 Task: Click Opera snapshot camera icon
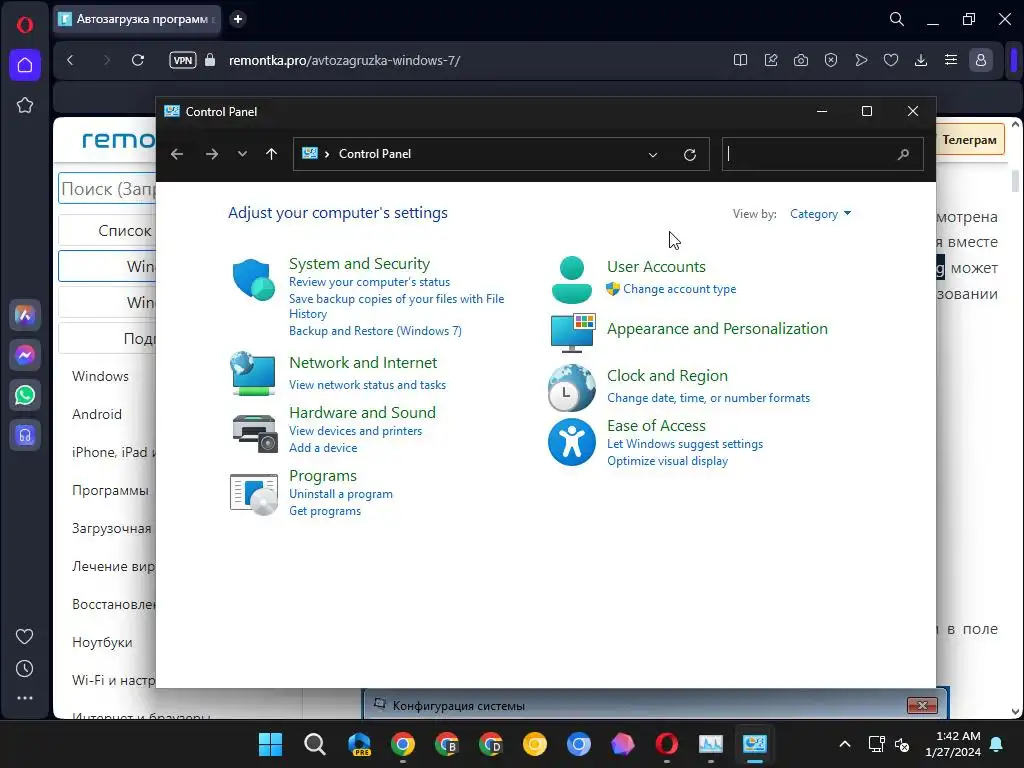[x=801, y=60]
